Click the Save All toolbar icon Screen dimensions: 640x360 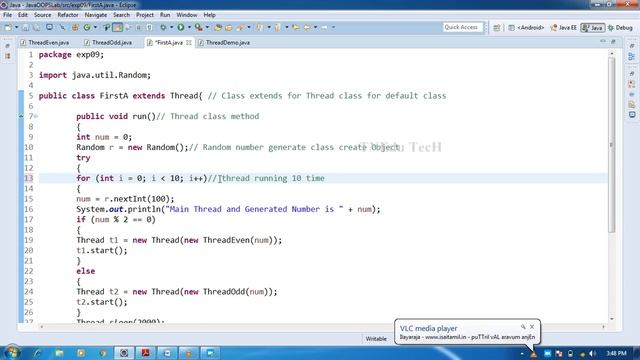pyautogui.click(x=37, y=27)
